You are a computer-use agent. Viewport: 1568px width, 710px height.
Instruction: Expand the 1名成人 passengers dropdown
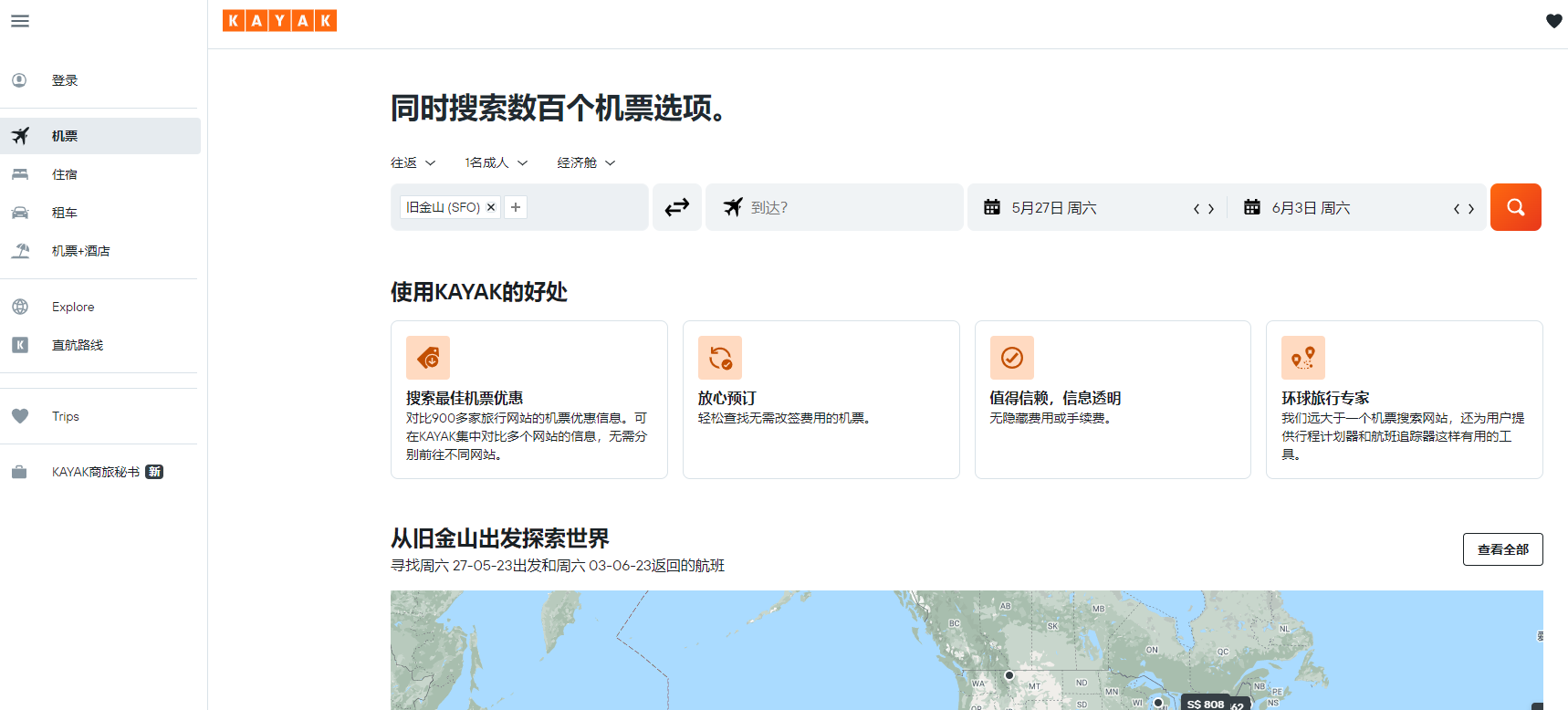click(x=496, y=162)
